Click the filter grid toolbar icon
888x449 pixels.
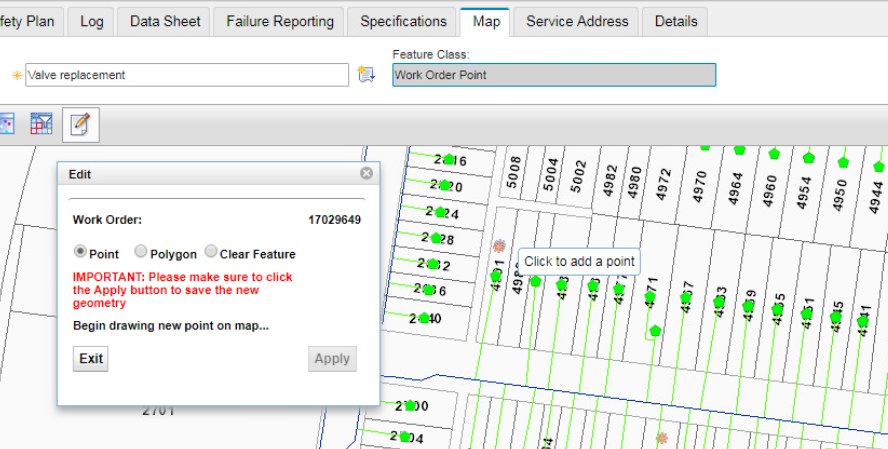(x=41, y=124)
